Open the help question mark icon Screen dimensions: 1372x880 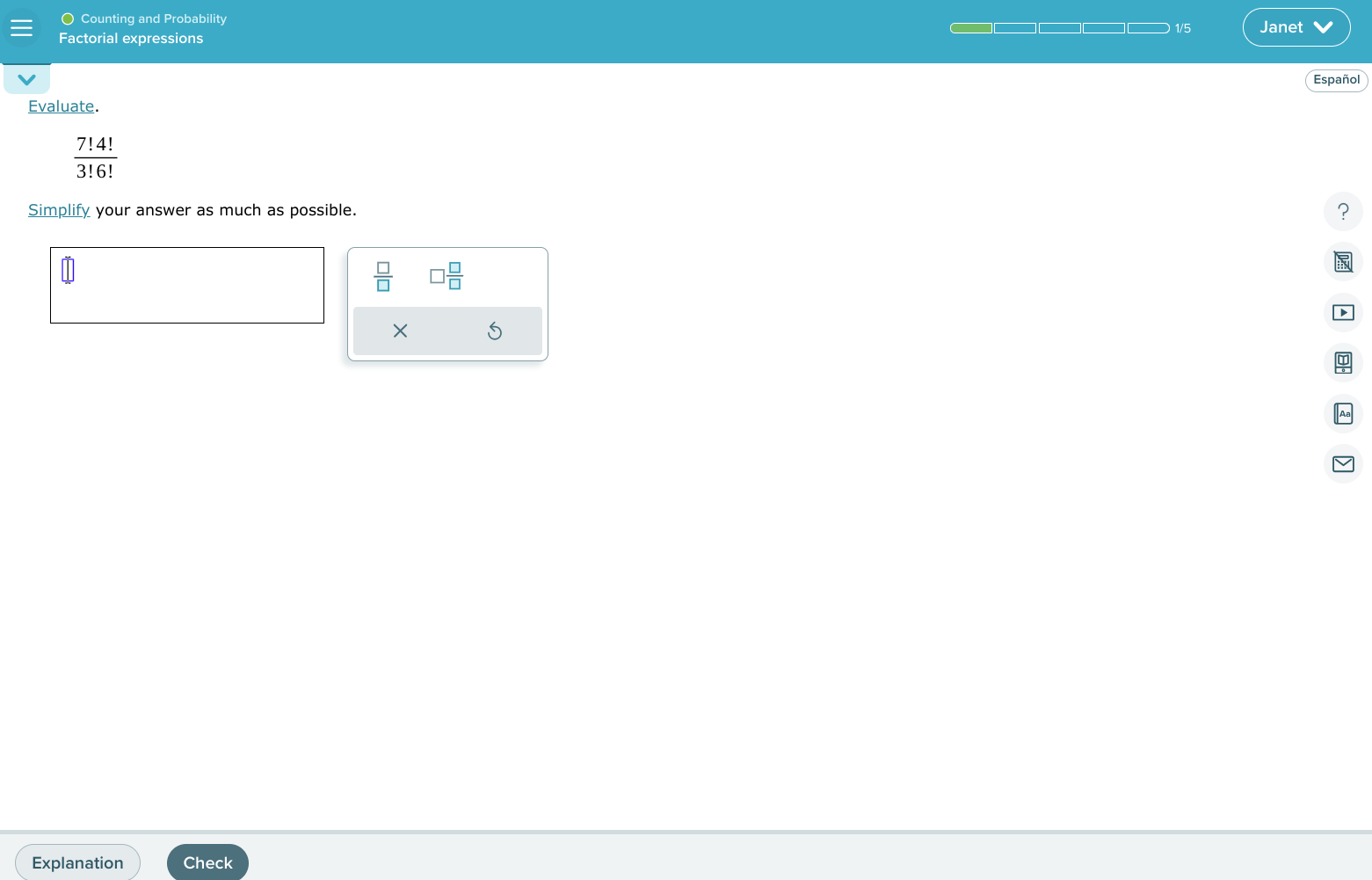1343,211
